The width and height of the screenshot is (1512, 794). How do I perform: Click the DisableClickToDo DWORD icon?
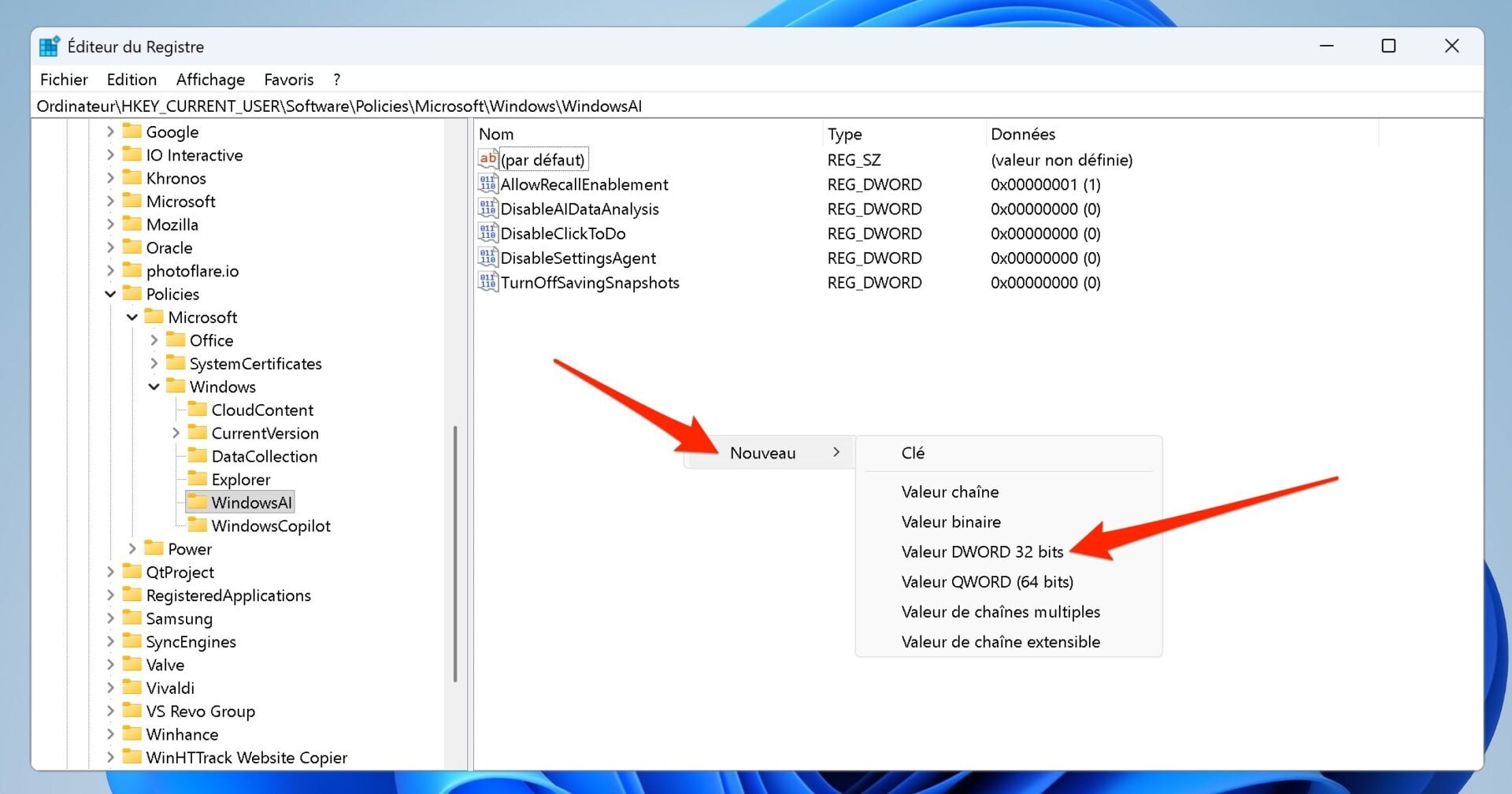point(488,232)
